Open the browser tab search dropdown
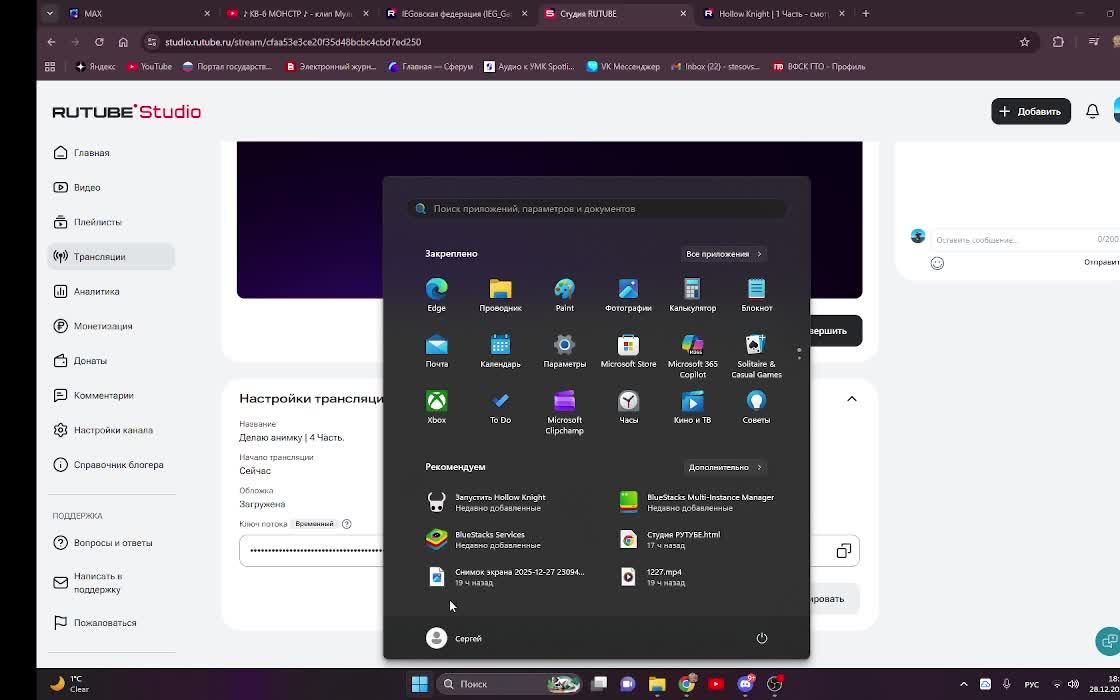This screenshot has width=1120, height=700. (x=49, y=14)
